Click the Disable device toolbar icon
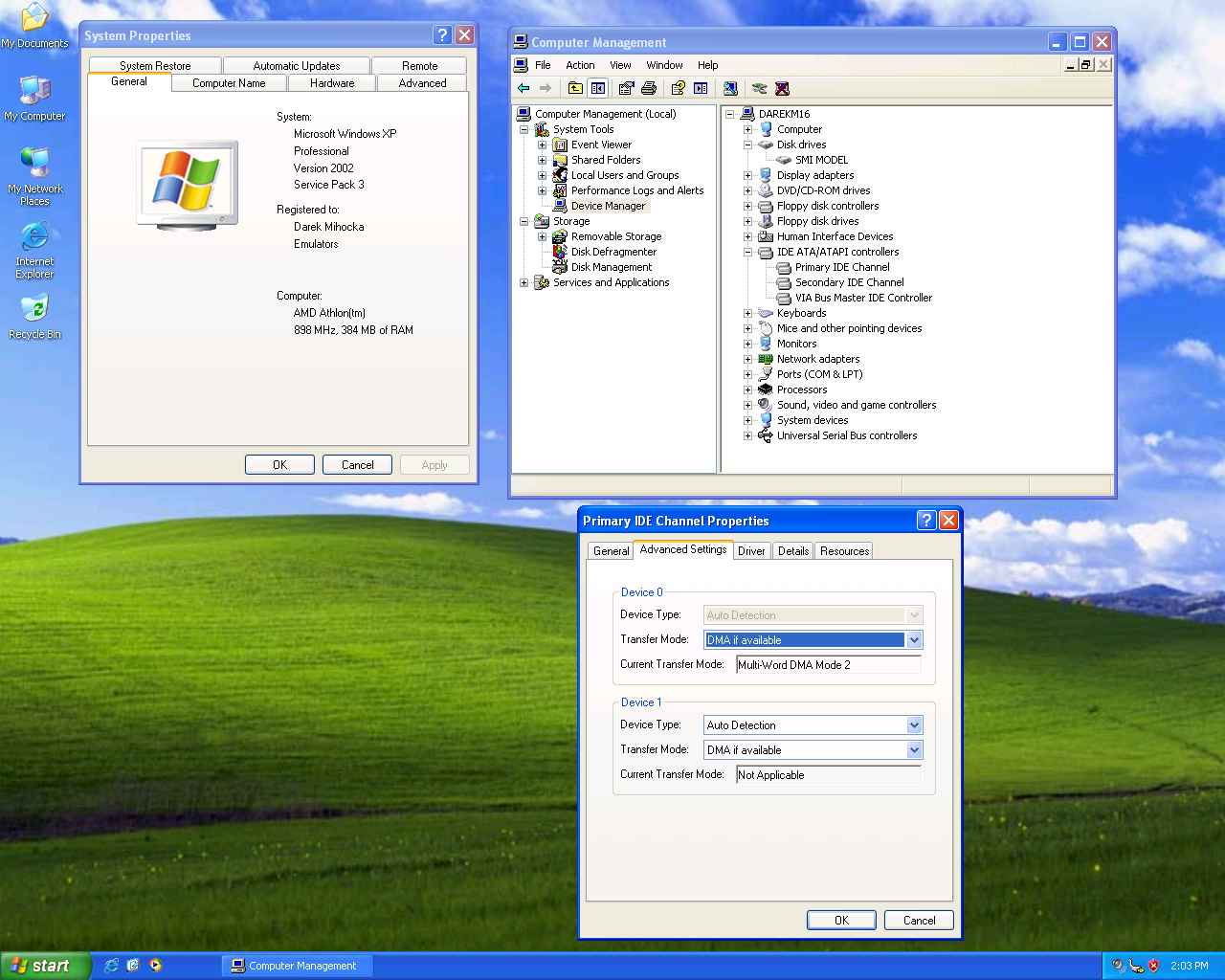The height and width of the screenshot is (980, 1225). click(x=759, y=88)
